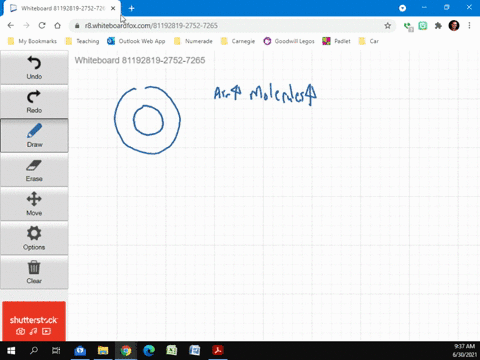
Task: Switch to Chrome on taskbar
Action: pyautogui.click(x=126, y=351)
